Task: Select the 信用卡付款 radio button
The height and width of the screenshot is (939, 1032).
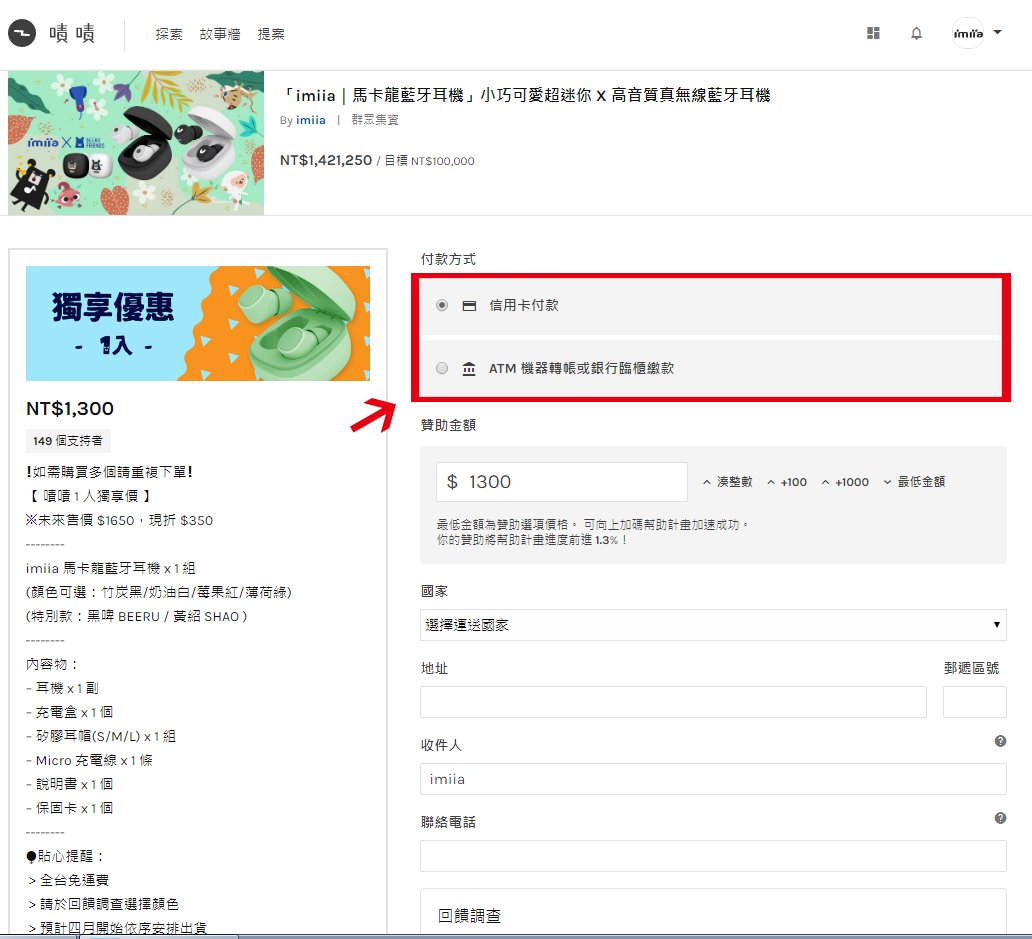Action: [x=442, y=305]
